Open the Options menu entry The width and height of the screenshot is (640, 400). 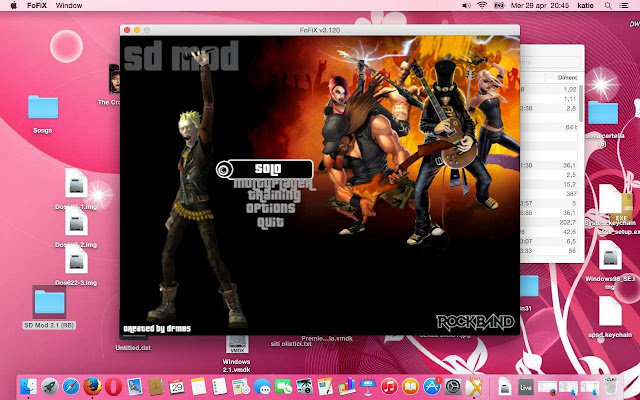[270, 208]
